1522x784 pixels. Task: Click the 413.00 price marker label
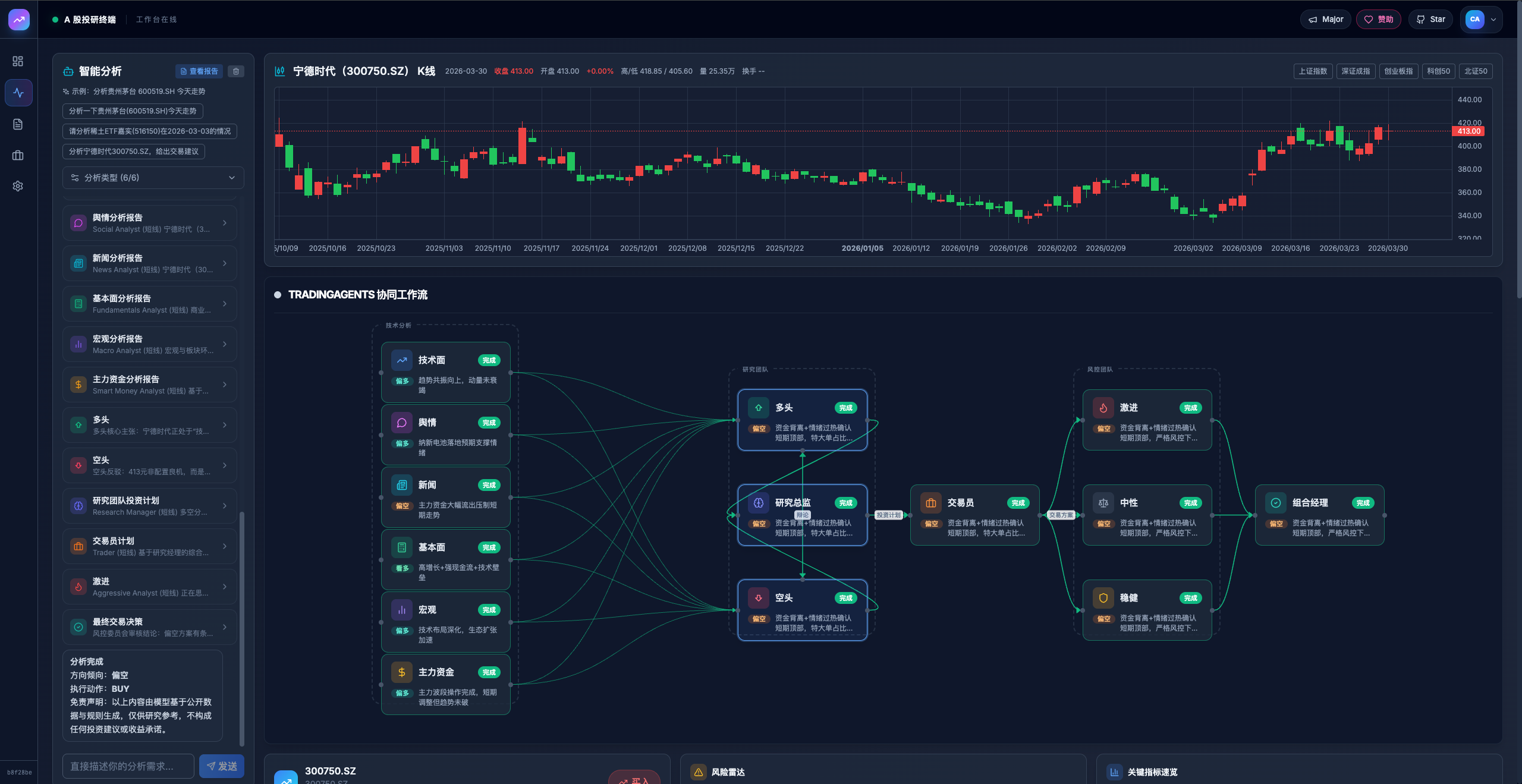[x=1468, y=131]
